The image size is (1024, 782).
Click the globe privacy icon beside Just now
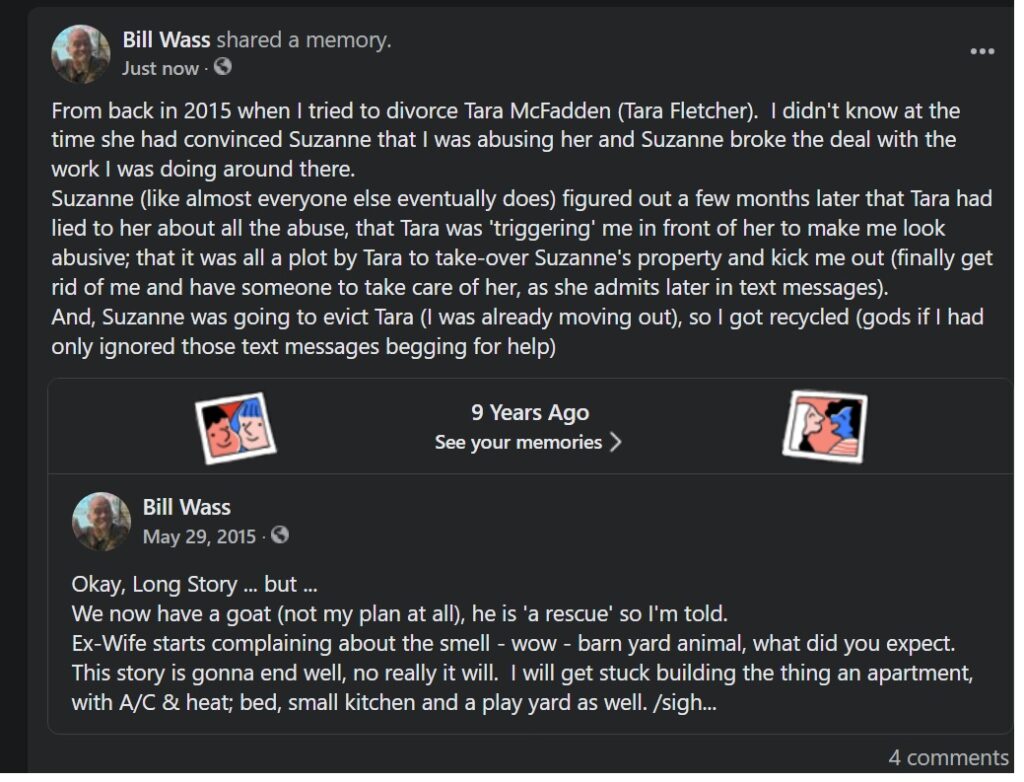[223, 67]
